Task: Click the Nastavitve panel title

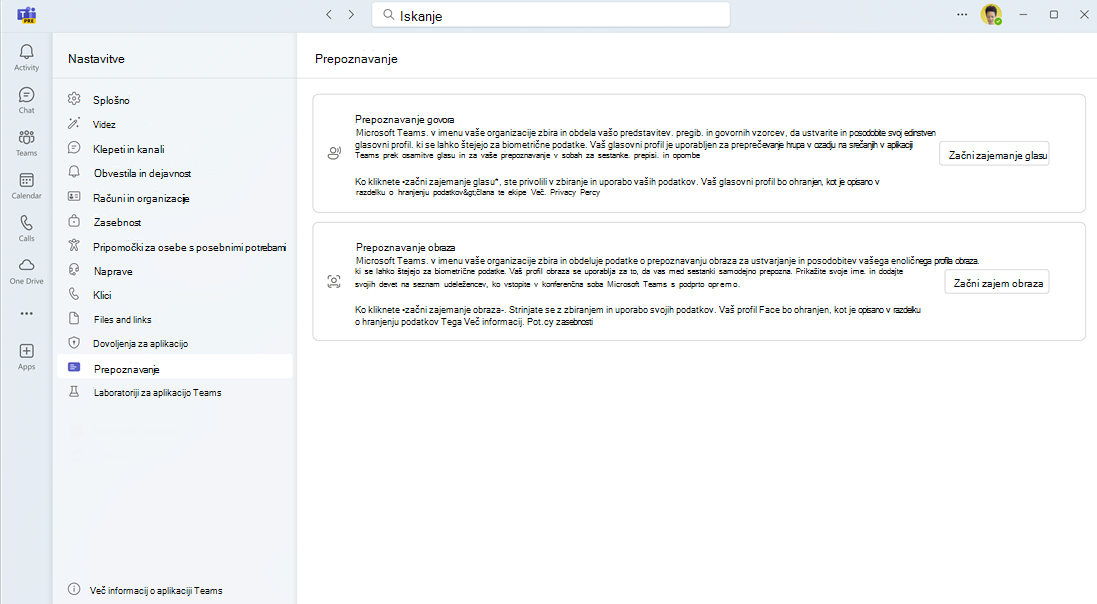Action: [x=97, y=59]
